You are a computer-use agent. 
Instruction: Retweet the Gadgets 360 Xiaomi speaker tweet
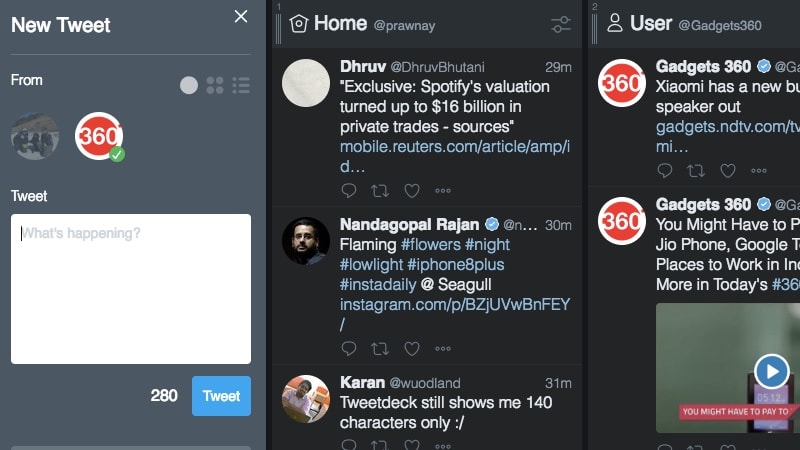click(x=696, y=171)
